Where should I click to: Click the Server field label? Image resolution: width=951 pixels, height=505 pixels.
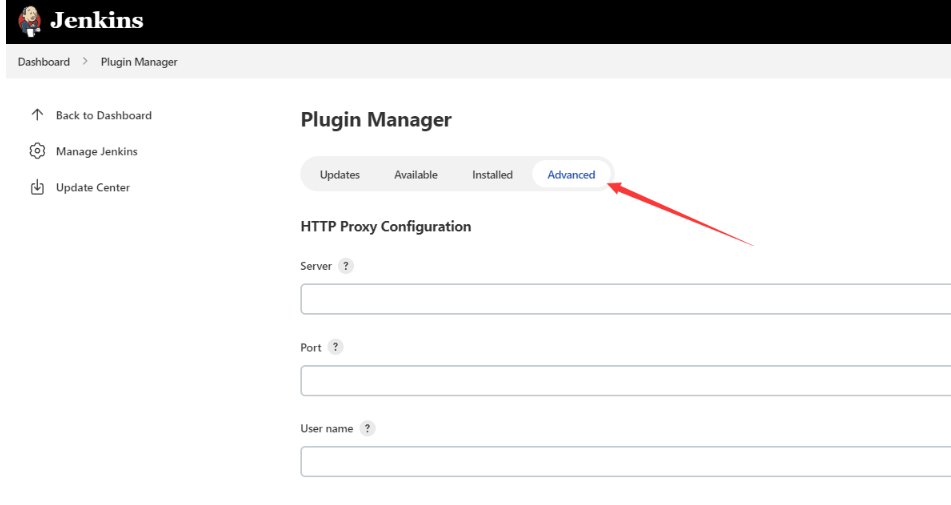(316, 266)
